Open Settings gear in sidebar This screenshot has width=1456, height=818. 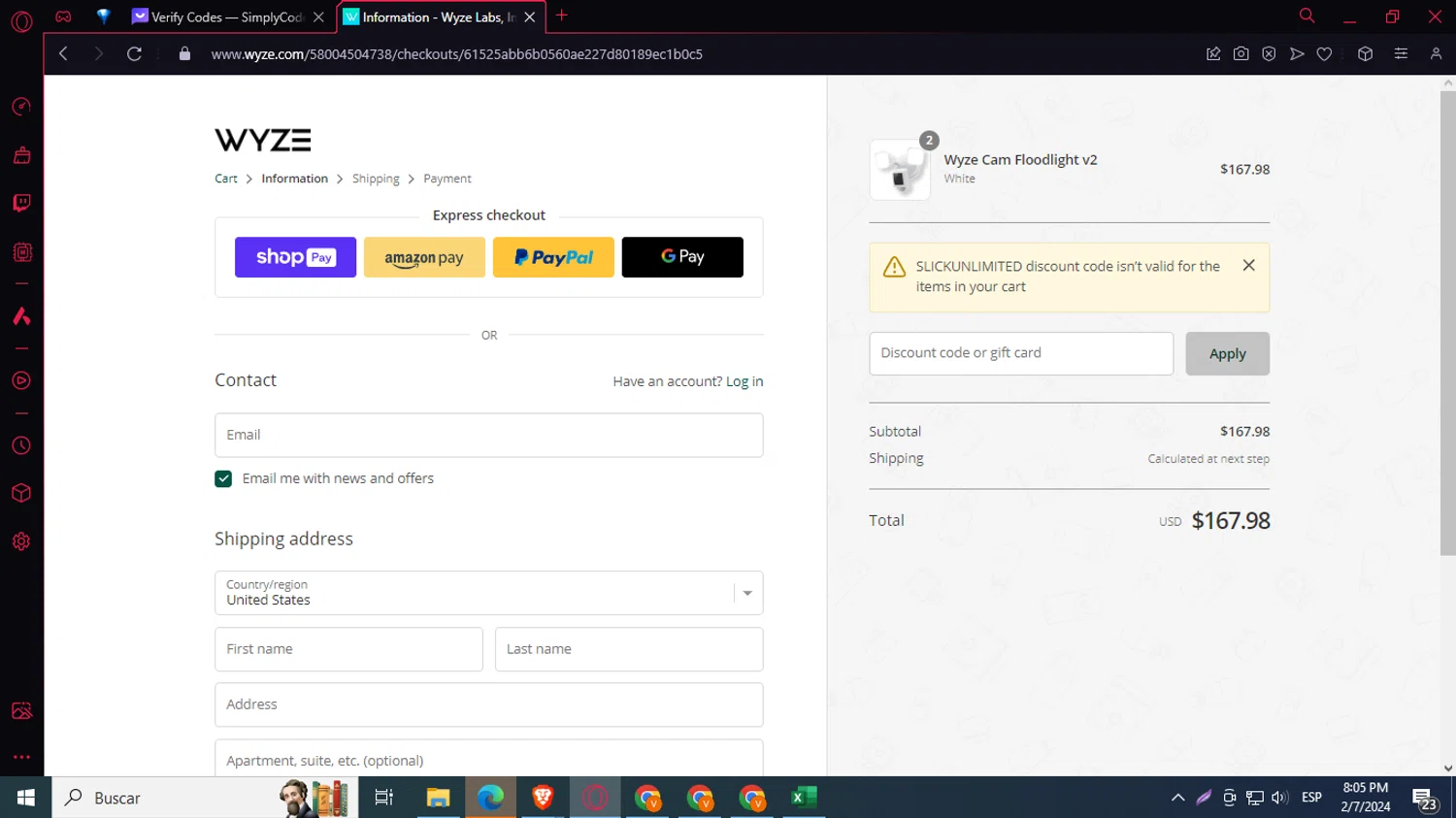[x=21, y=541]
